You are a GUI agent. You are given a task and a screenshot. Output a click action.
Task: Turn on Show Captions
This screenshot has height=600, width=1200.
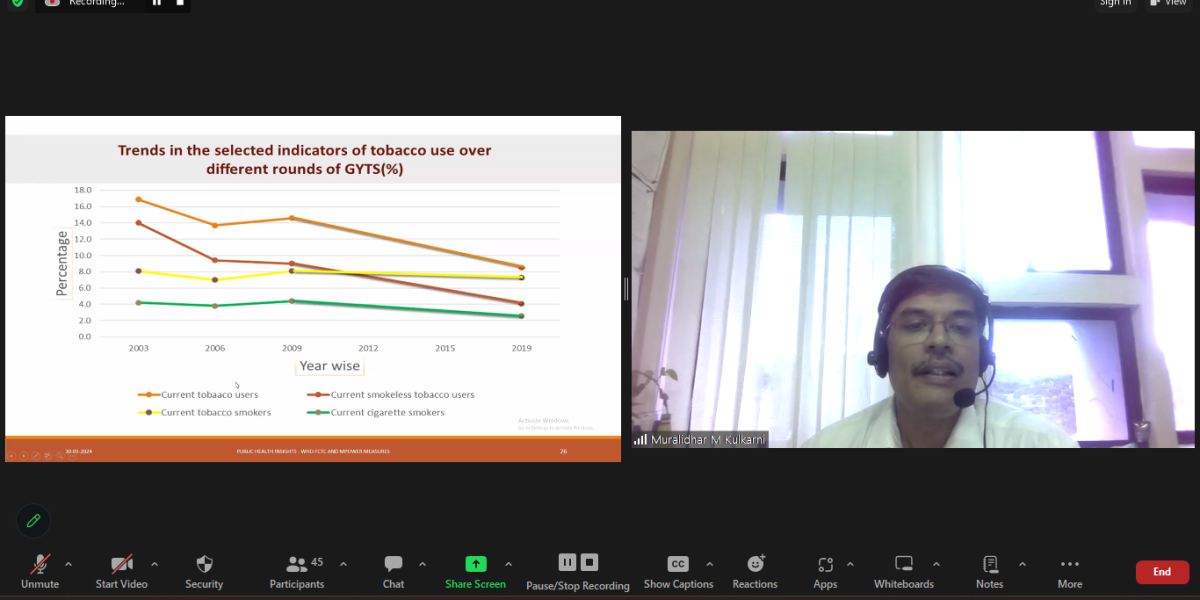pos(678,572)
